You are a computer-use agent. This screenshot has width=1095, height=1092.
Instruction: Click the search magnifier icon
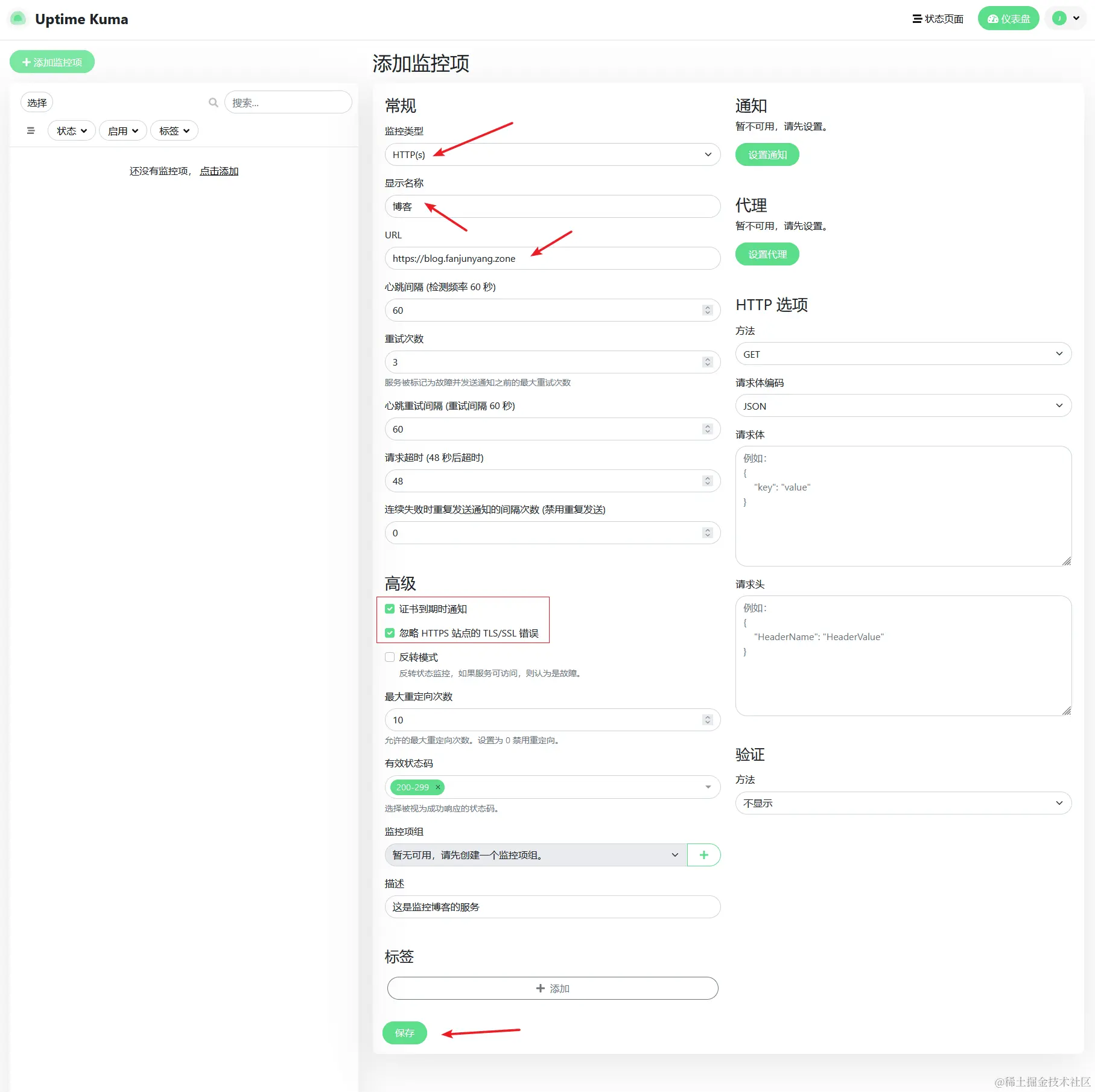(x=213, y=103)
